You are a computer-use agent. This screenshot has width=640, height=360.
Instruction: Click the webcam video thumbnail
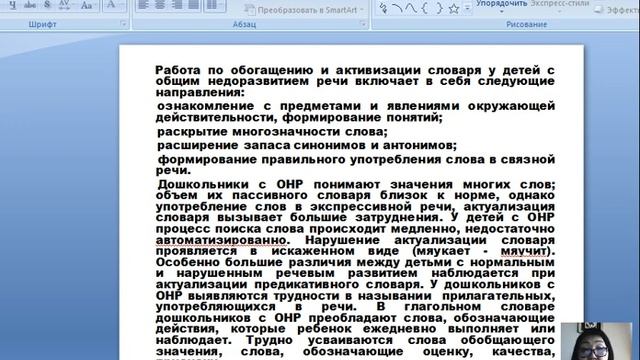(596, 342)
